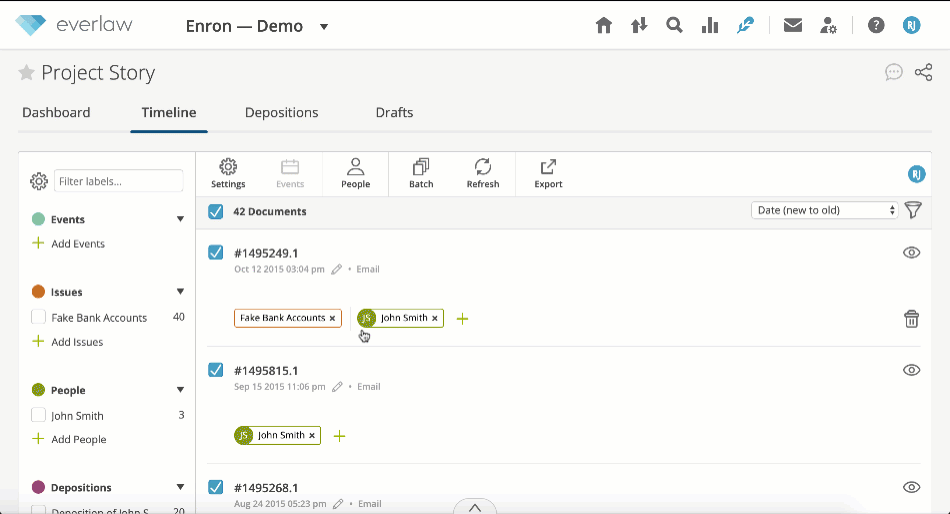The width and height of the screenshot is (950, 514).
Task: Click the orange Issues color dot
Action: pos(38,292)
